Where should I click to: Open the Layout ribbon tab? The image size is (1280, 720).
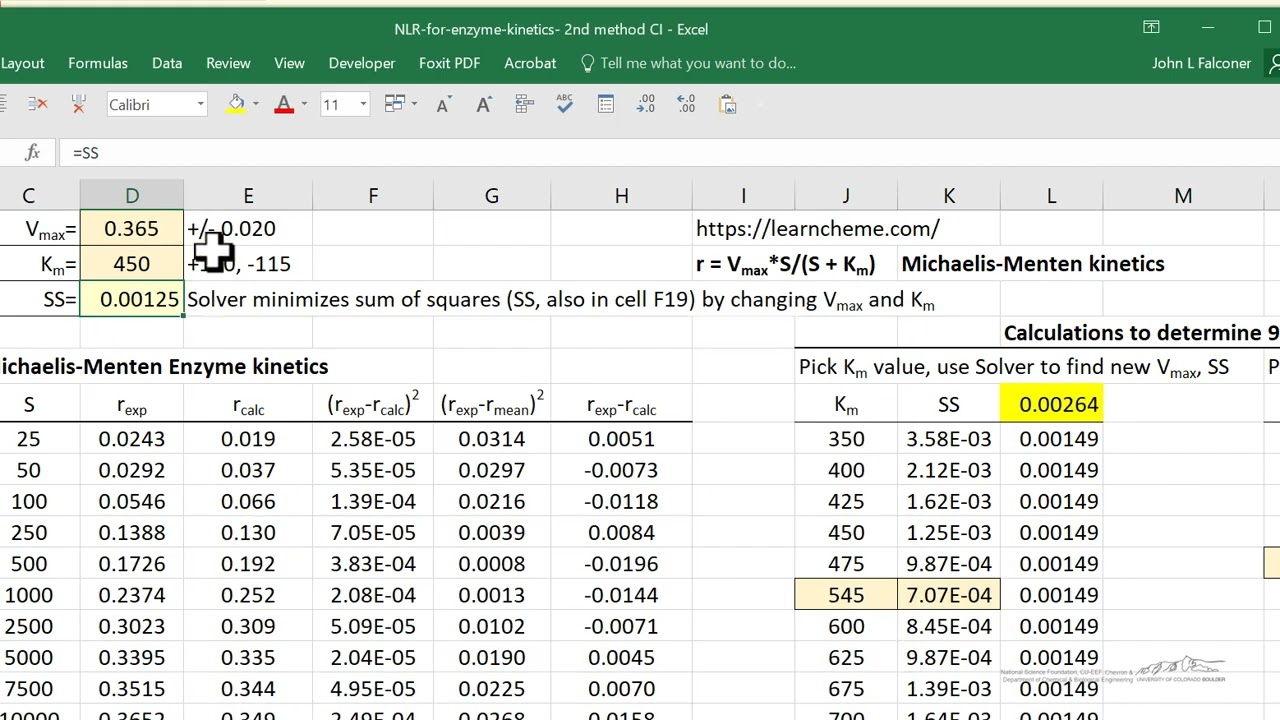[22, 63]
